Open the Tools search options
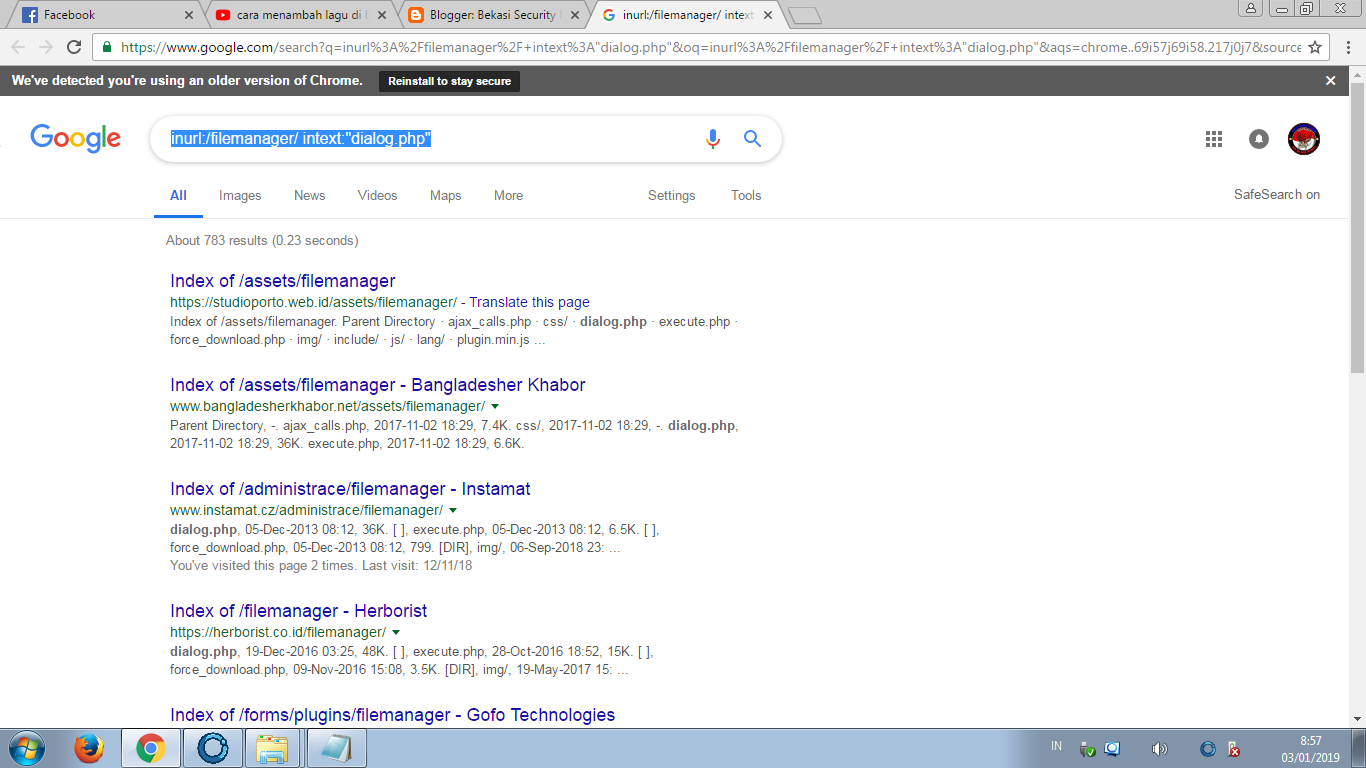The width and height of the screenshot is (1366, 768). (746, 195)
